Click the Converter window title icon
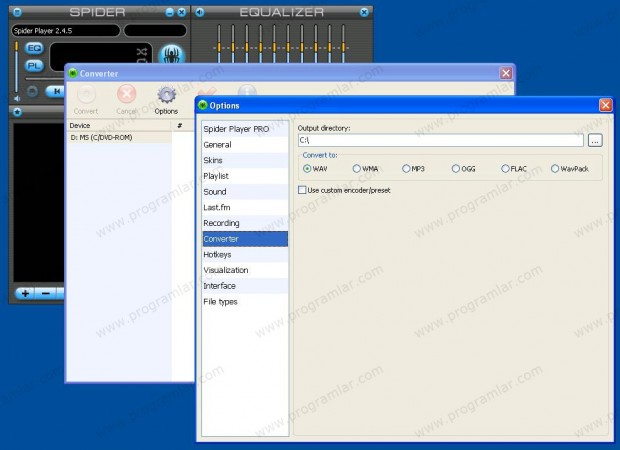Viewport: 620px width, 450px height. click(x=73, y=73)
